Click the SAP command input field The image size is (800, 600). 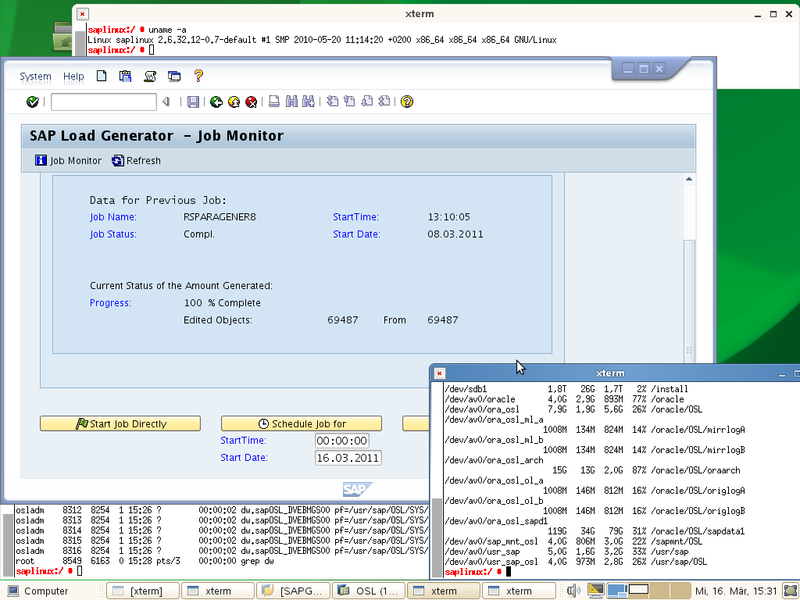click(x=104, y=102)
